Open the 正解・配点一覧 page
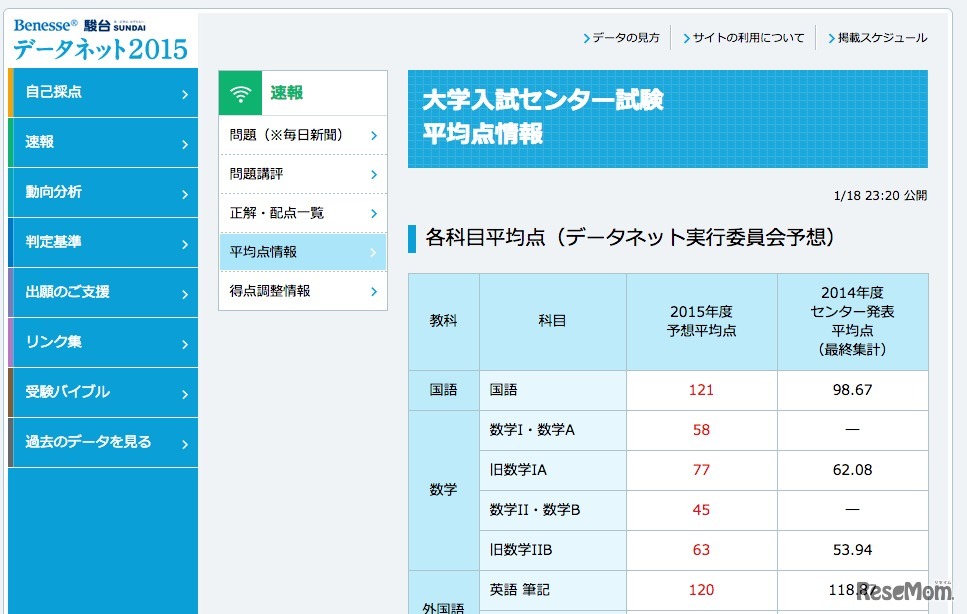The image size is (967, 614). coord(299,213)
